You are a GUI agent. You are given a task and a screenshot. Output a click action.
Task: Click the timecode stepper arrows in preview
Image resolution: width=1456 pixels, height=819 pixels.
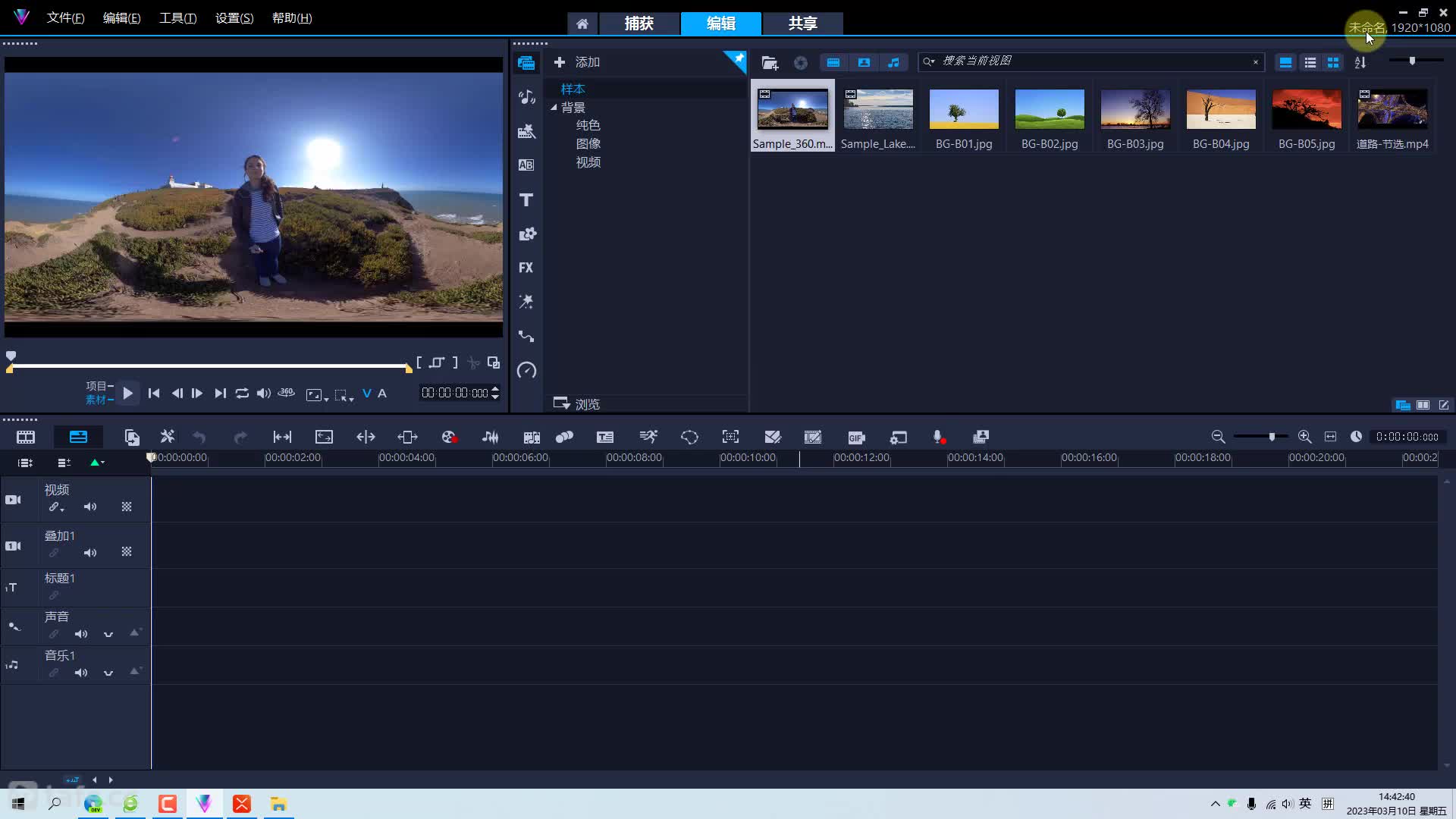(495, 393)
